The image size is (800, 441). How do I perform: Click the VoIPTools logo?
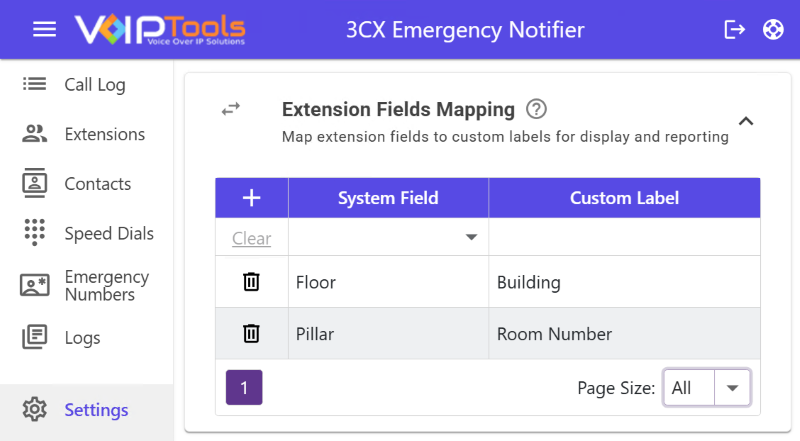point(160,30)
